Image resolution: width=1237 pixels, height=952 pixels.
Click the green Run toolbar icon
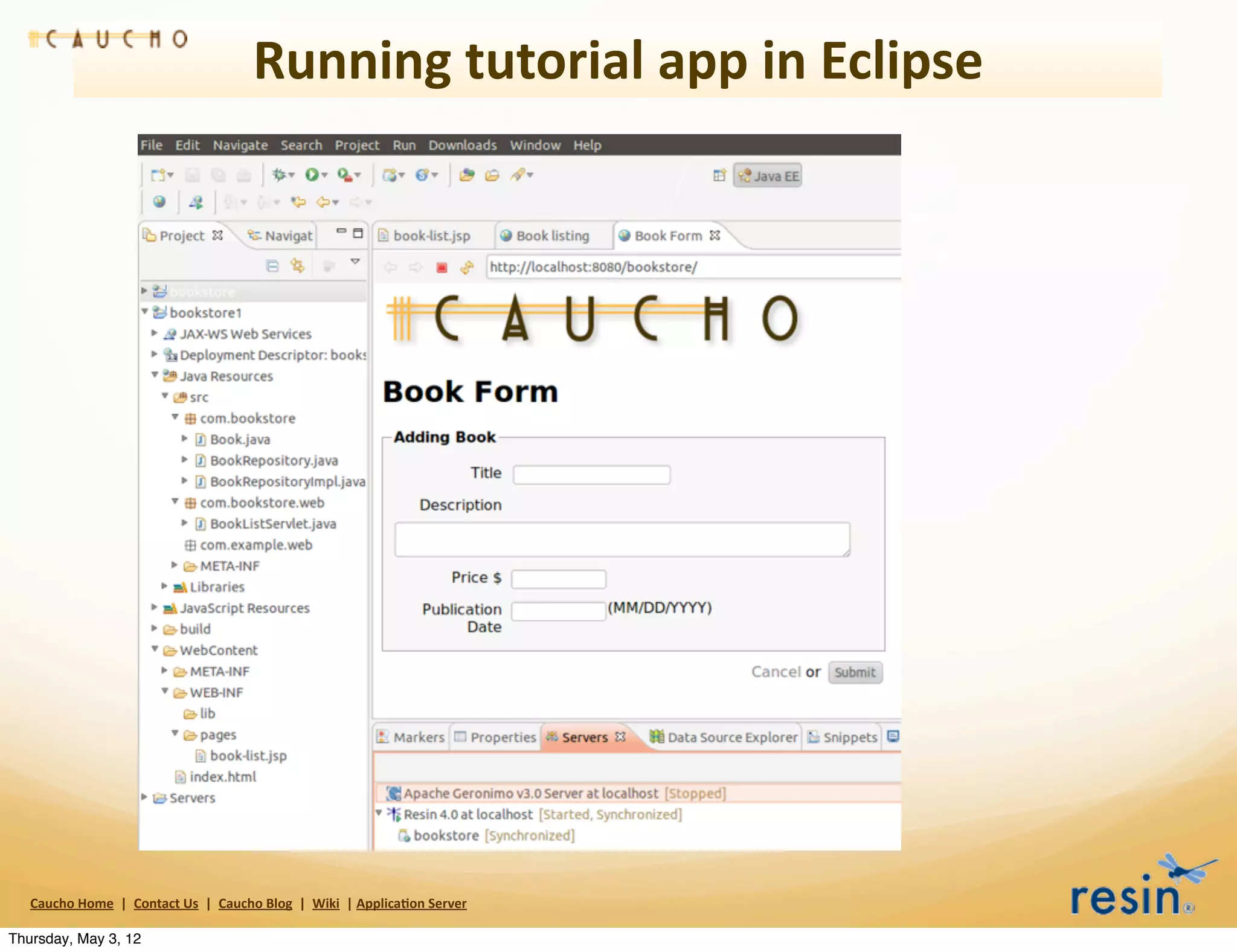312,175
